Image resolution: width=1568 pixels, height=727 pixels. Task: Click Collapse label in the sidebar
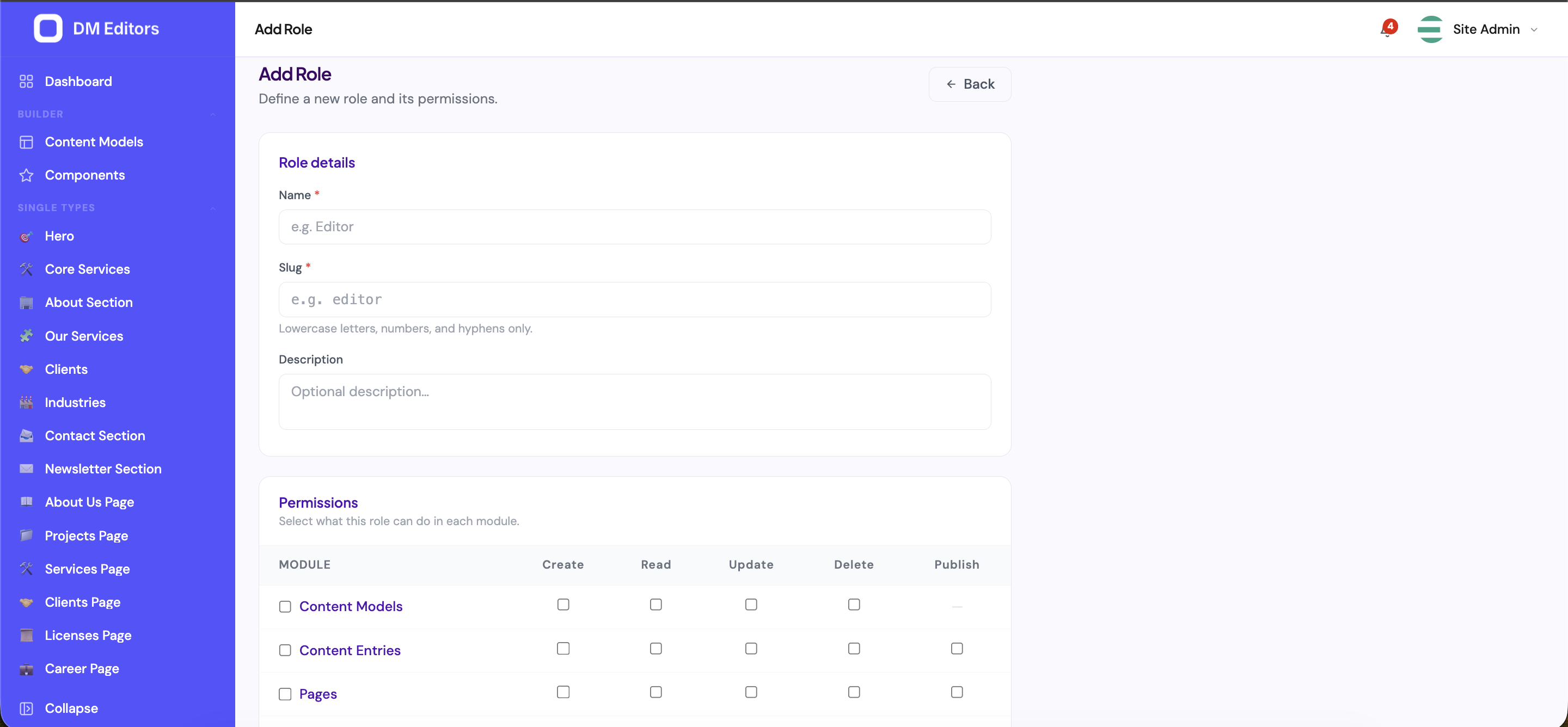[x=71, y=708]
